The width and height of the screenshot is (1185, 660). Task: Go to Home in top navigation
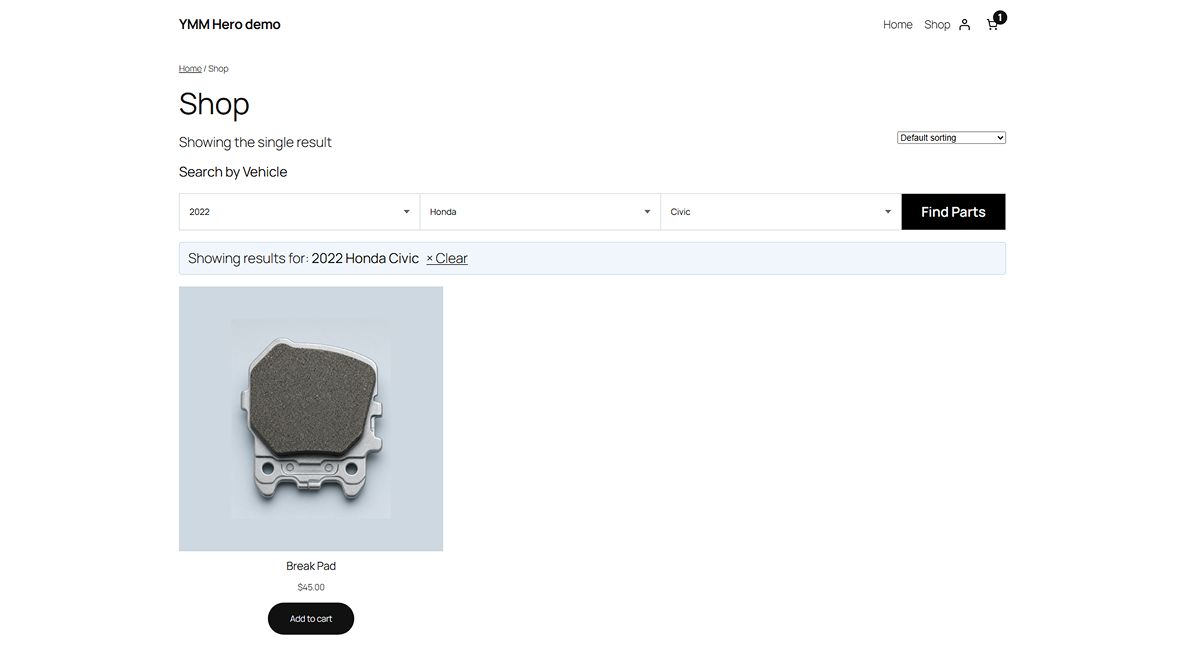(x=897, y=24)
